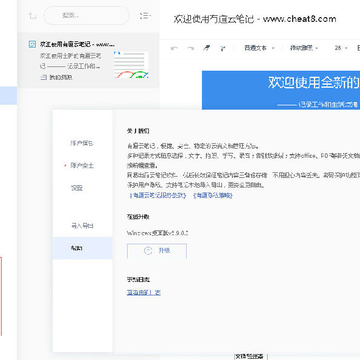This screenshot has width=360, height=360.
Task: Undo the last edit in editor toolbar
Action: pyautogui.click(x=174, y=48)
